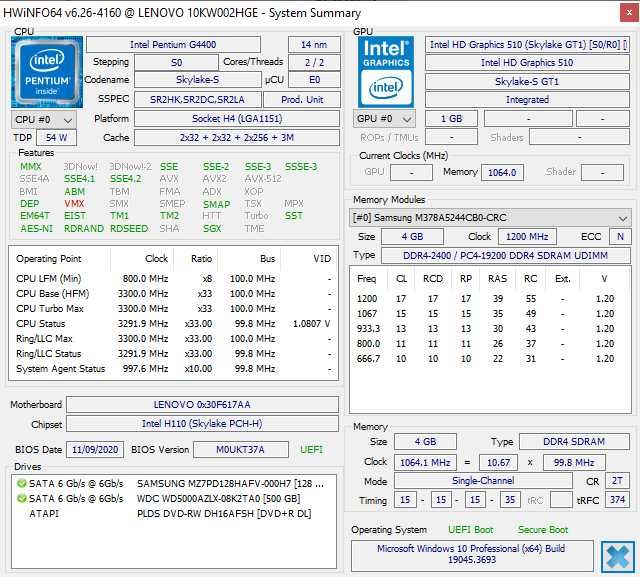Image resolution: width=640 pixels, height=577 pixels.
Task: Click the WDC WD5000AZLX drive entry
Action: click(174, 499)
